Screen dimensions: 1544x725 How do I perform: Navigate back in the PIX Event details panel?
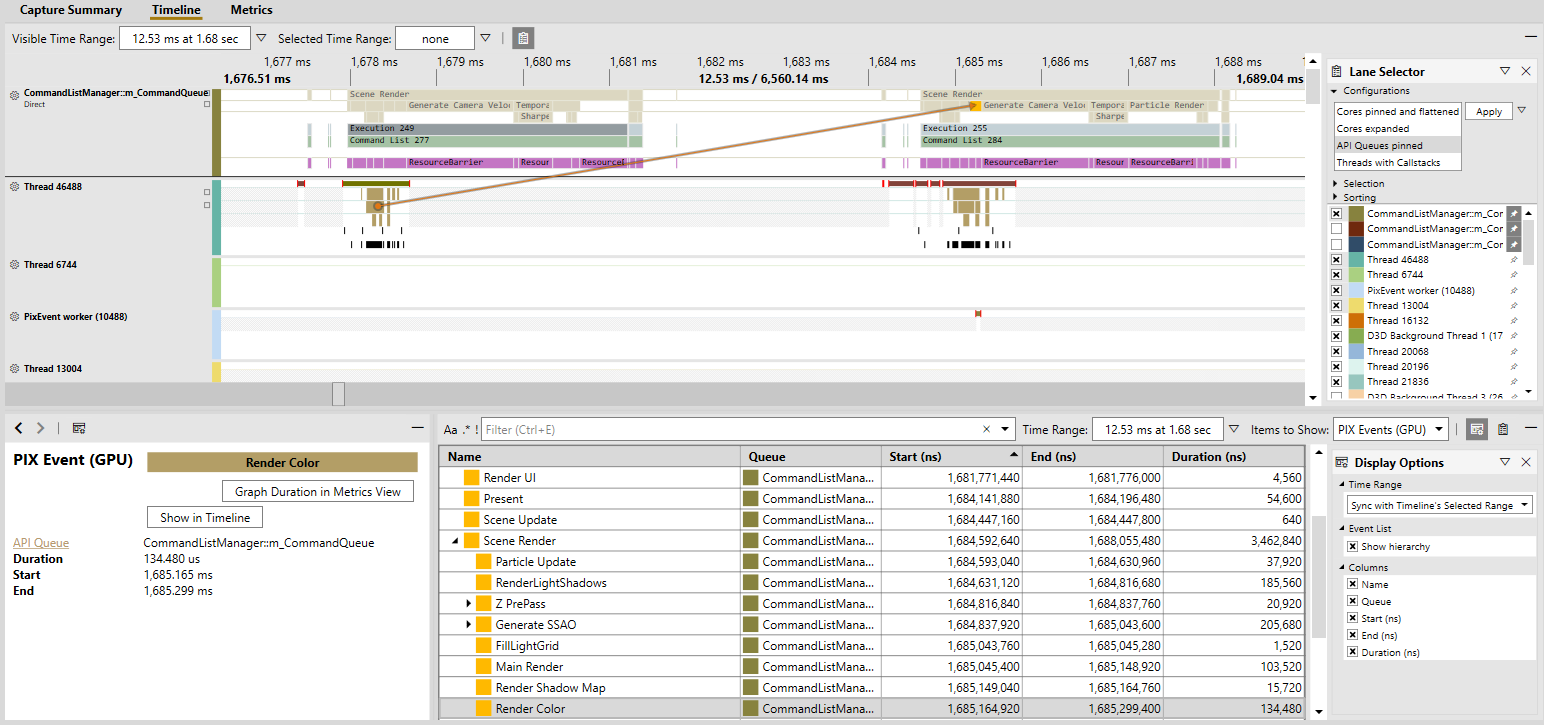click(19, 428)
